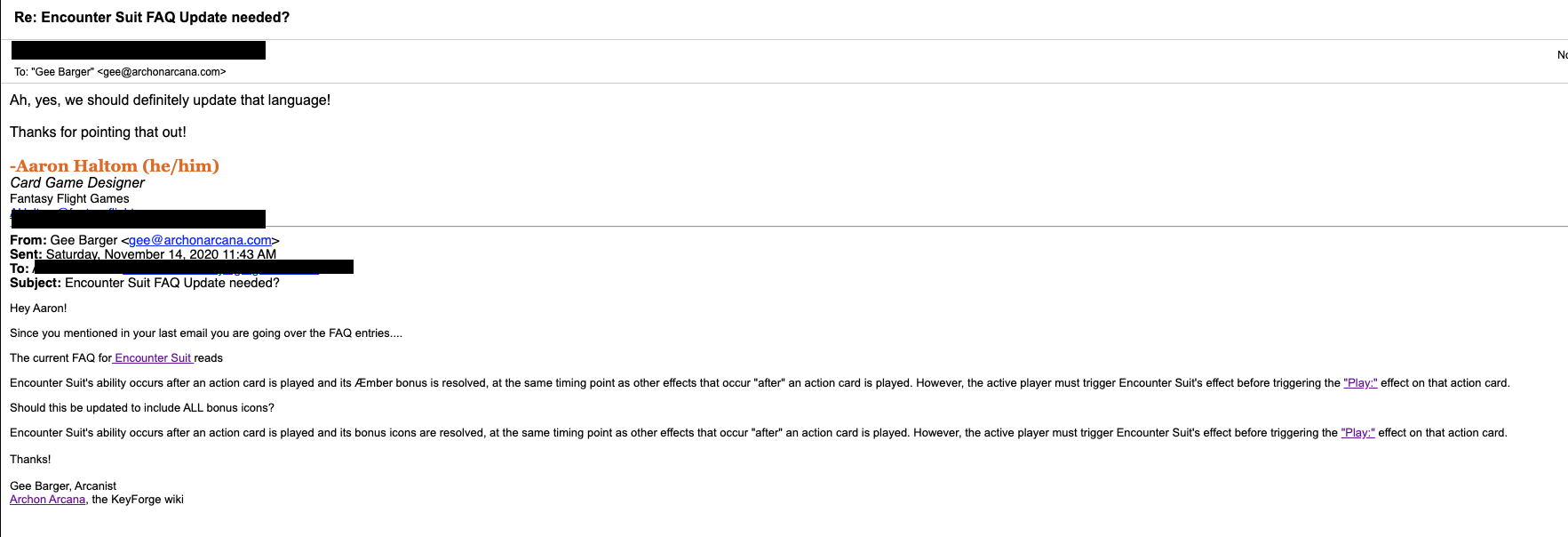Open the Encounter Suit link
The width and height of the screenshot is (1568, 537).
coord(153,358)
